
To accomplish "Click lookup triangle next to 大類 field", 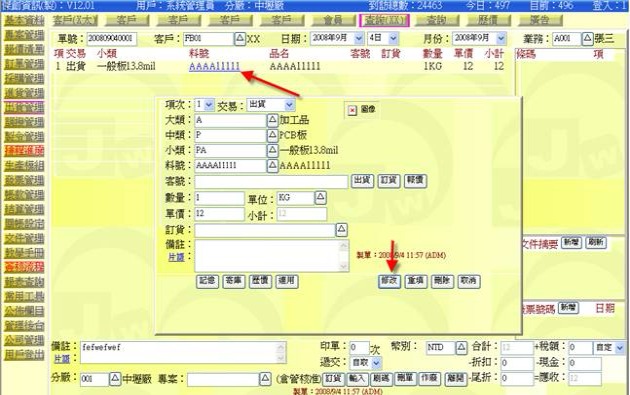I will click(x=272, y=120).
